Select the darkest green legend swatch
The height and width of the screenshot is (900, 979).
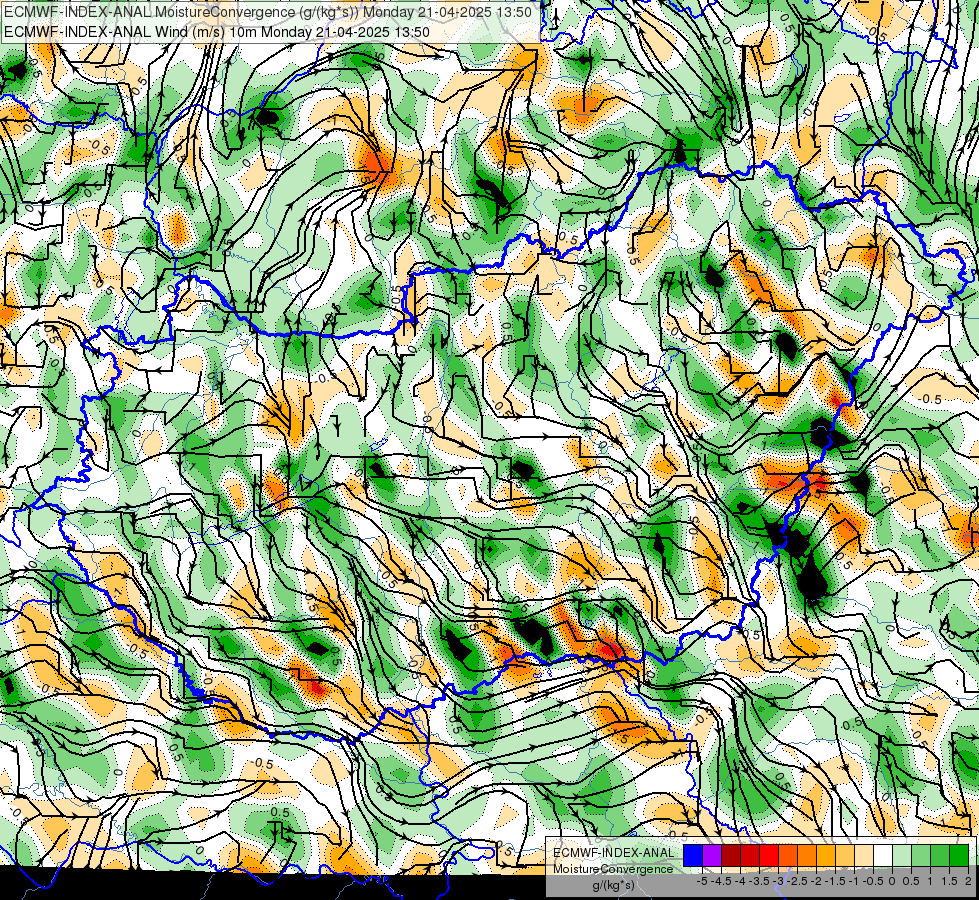coord(959,856)
